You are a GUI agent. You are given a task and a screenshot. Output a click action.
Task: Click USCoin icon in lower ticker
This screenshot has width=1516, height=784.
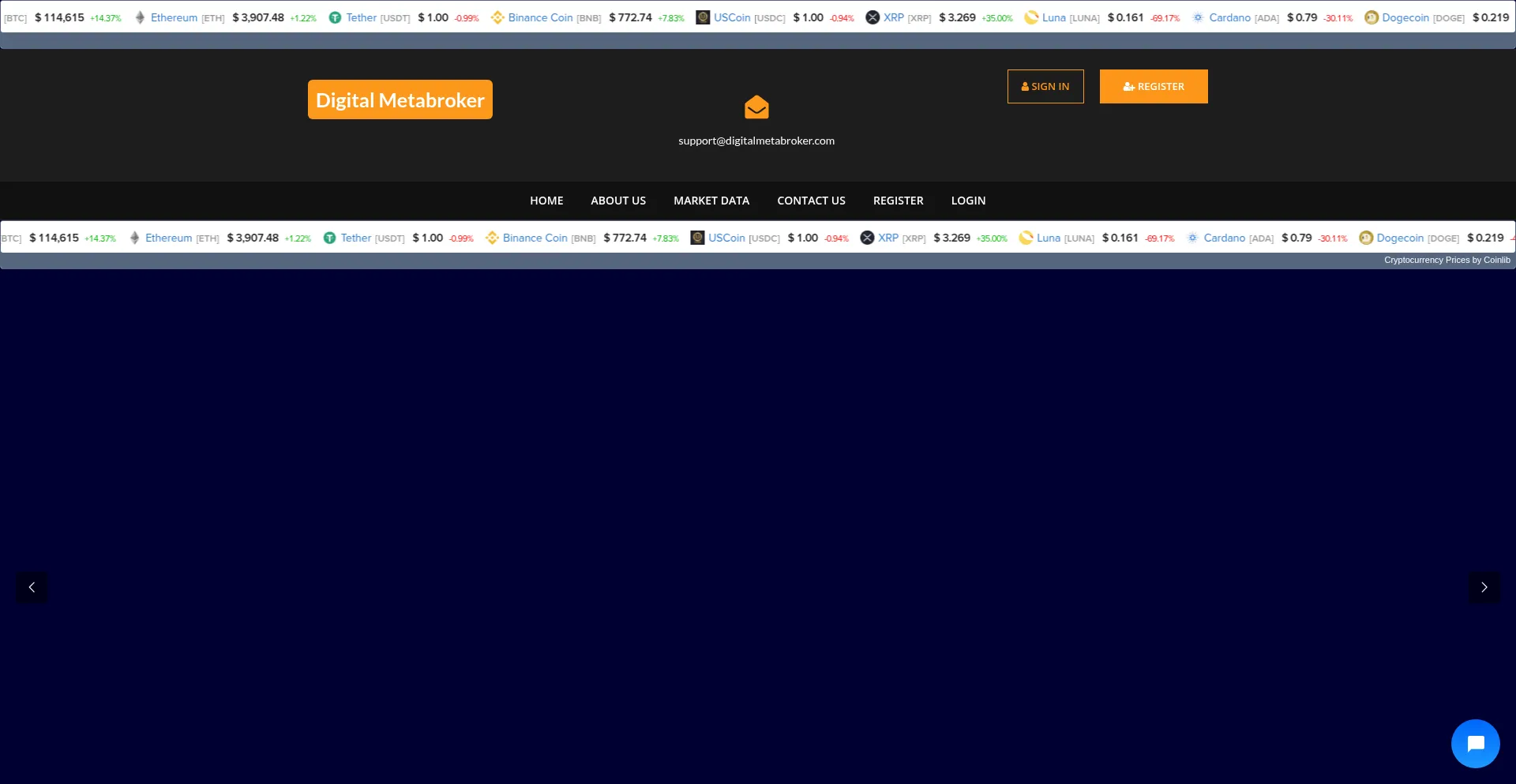[x=697, y=238]
